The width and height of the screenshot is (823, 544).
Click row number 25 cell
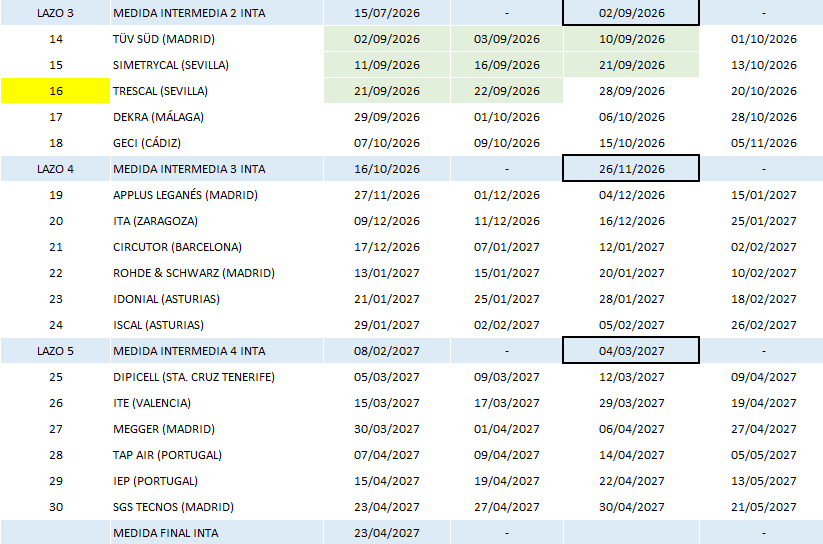(55, 377)
